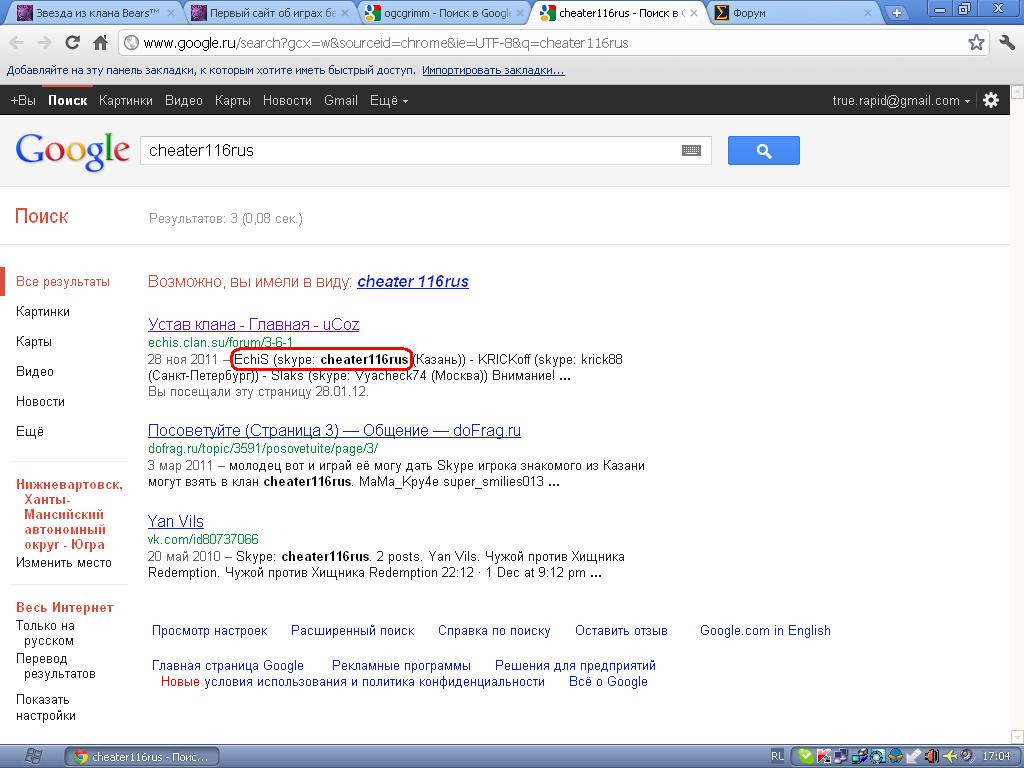Click the RL language indicator in the tray
The image size is (1024, 768).
click(x=777, y=756)
